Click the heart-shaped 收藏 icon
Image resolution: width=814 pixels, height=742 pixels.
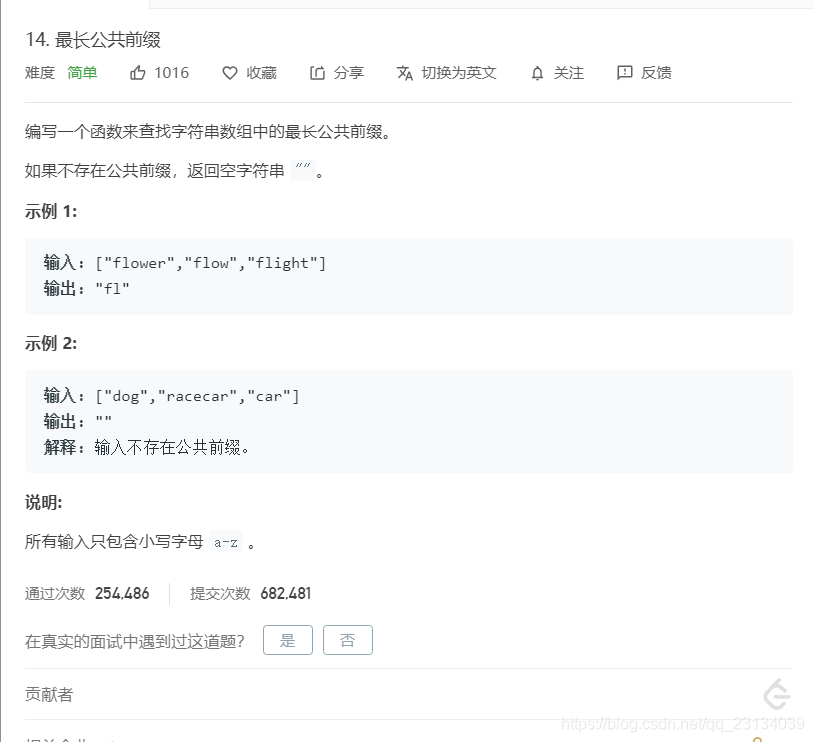(x=228, y=72)
